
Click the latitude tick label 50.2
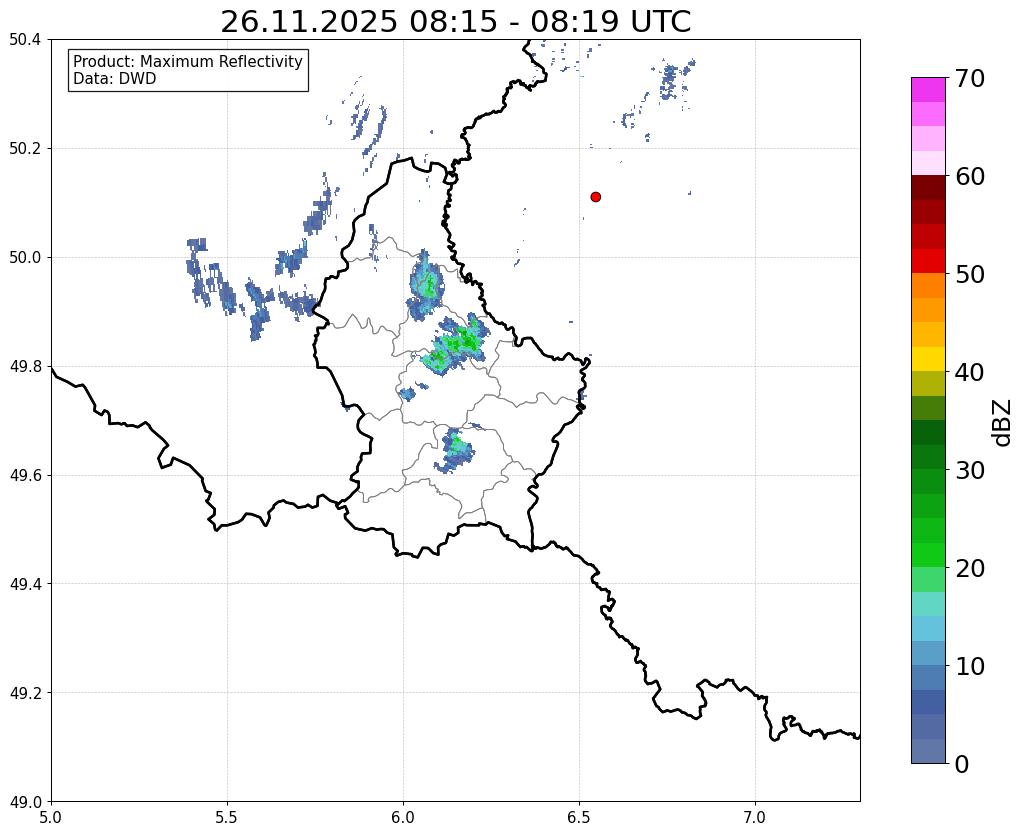click(x=25, y=149)
